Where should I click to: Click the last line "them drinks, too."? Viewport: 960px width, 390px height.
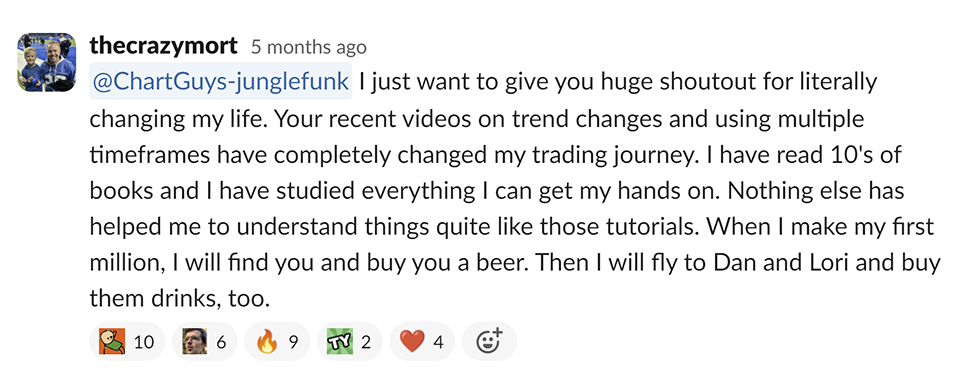point(179,299)
